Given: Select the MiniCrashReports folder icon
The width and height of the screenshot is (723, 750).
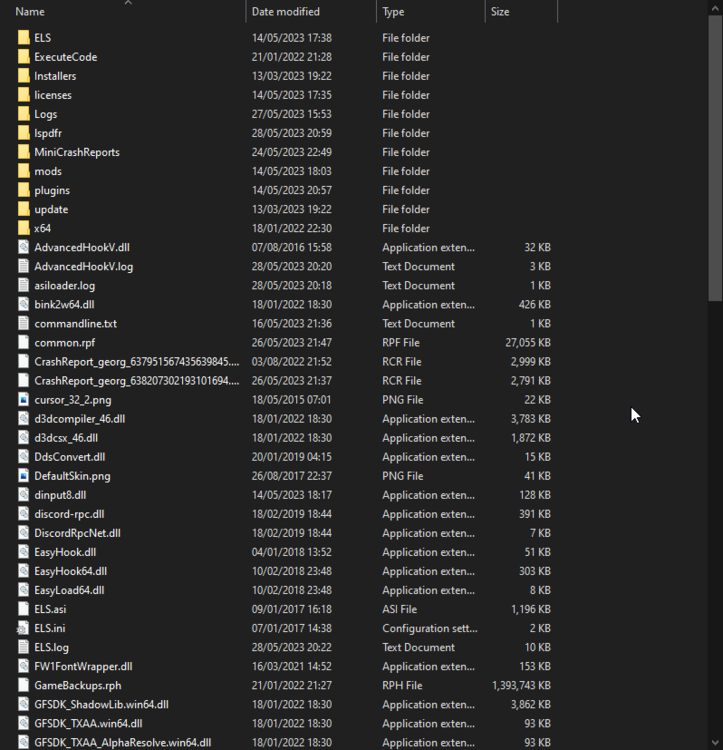Looking at the screenshot, I should pos(23,152).
